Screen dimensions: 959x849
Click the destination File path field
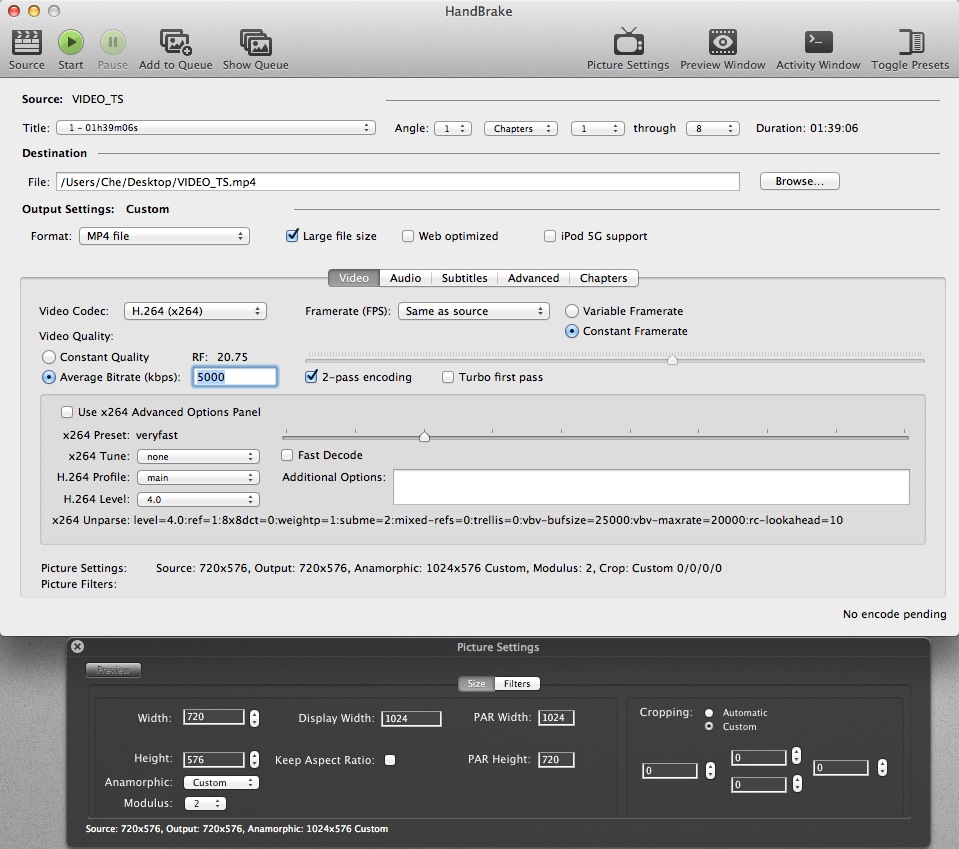(x=398, y=182)
